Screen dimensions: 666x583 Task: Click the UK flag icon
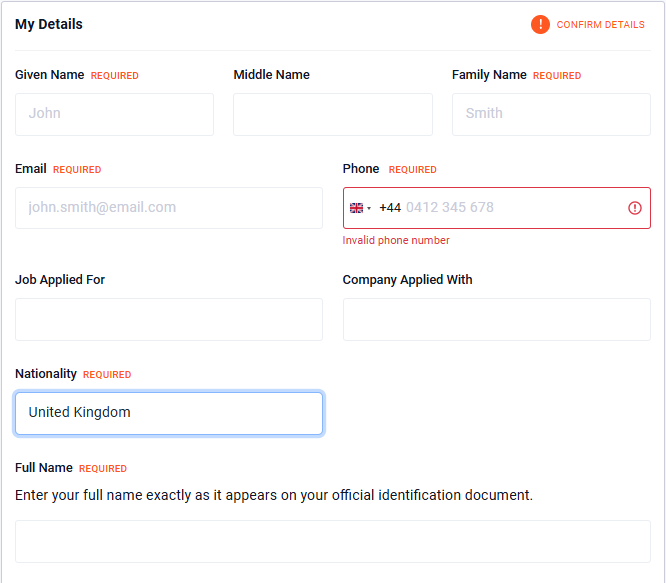356,208
